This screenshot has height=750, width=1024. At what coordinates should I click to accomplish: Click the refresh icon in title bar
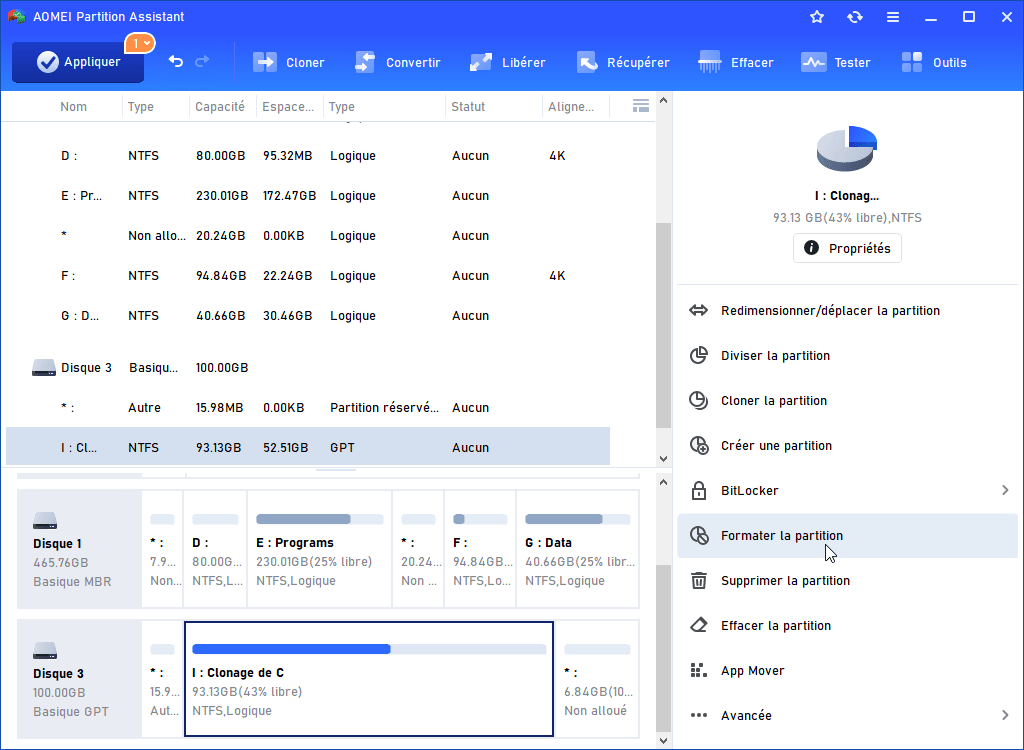tap(854, 17)
